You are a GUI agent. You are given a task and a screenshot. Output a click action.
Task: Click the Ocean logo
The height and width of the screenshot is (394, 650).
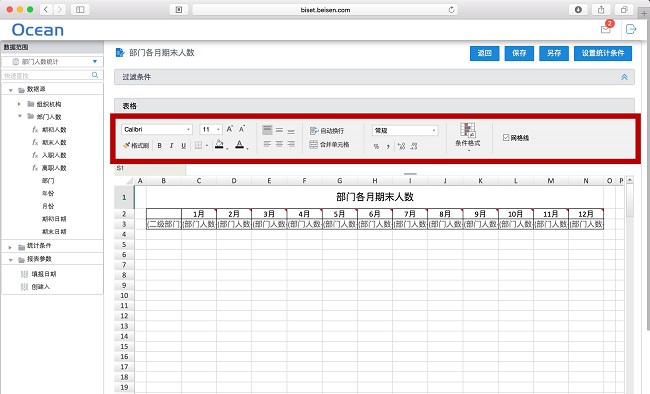38,30
